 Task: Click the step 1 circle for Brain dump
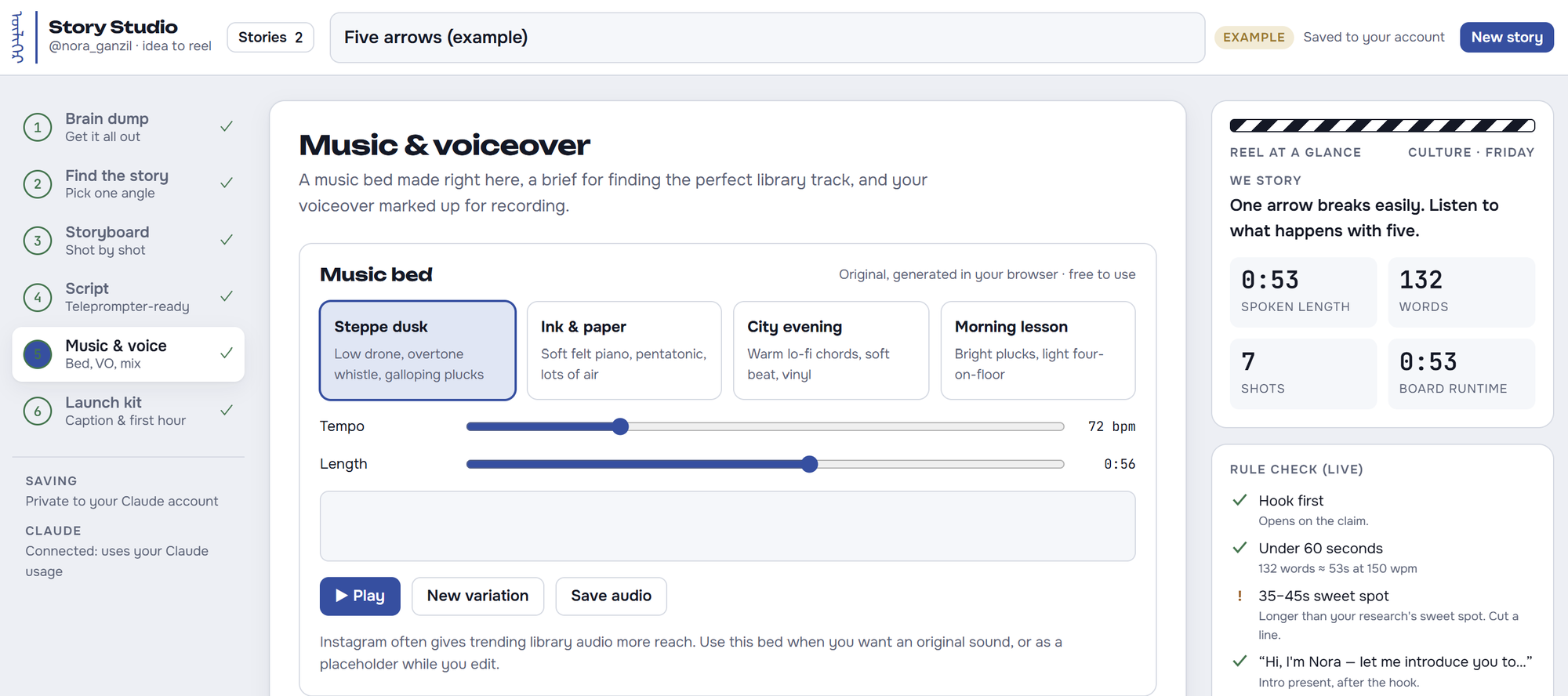tap(38, 127)
